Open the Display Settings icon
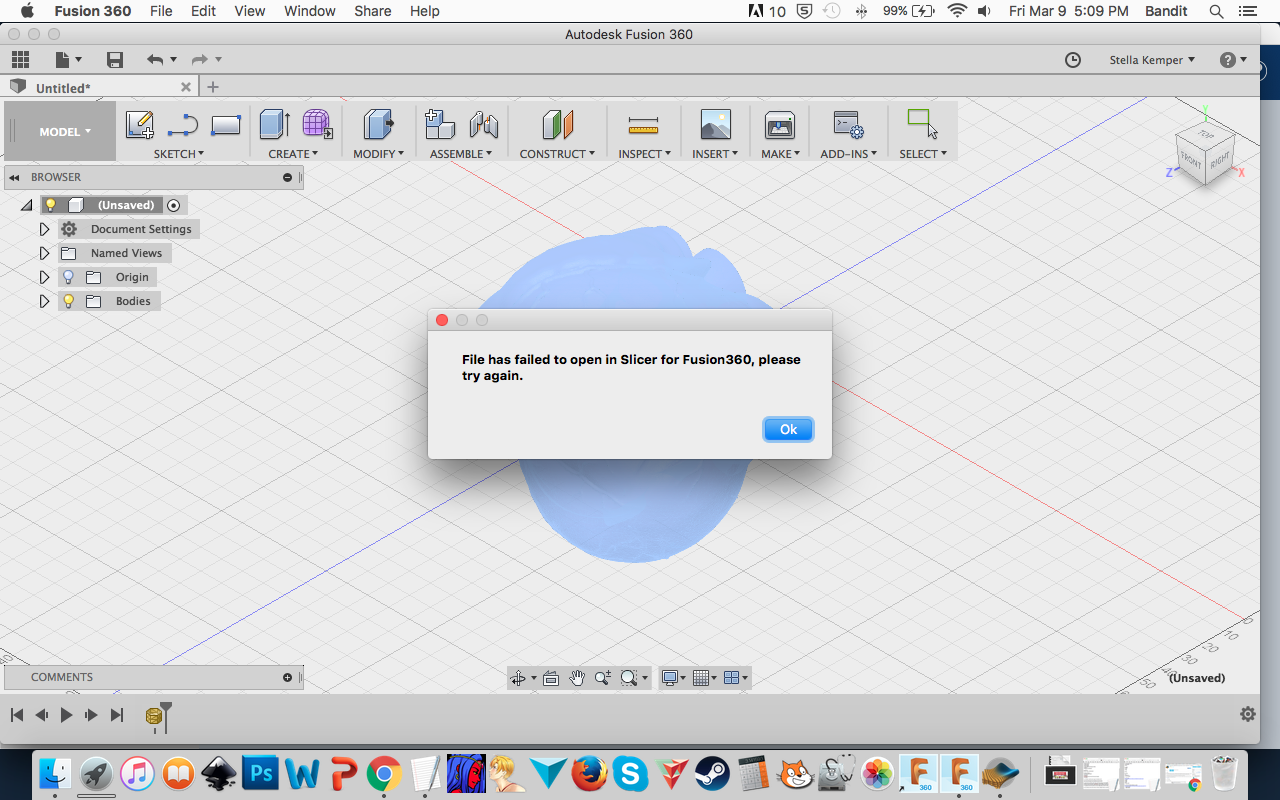 click(670, 678)
